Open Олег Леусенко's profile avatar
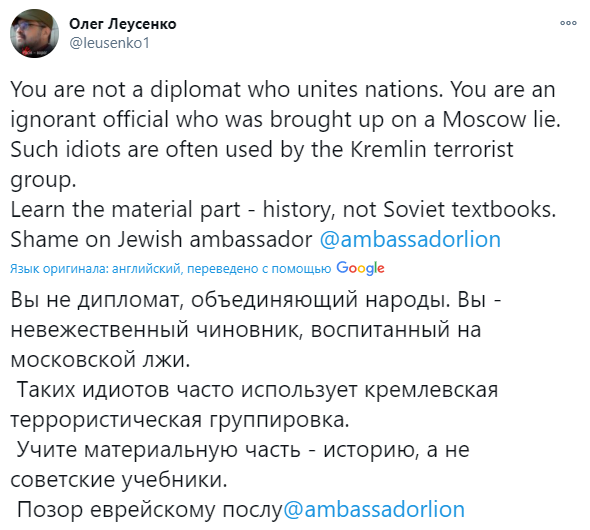Screen dimensions: 590x530 (x=34, y=33)
